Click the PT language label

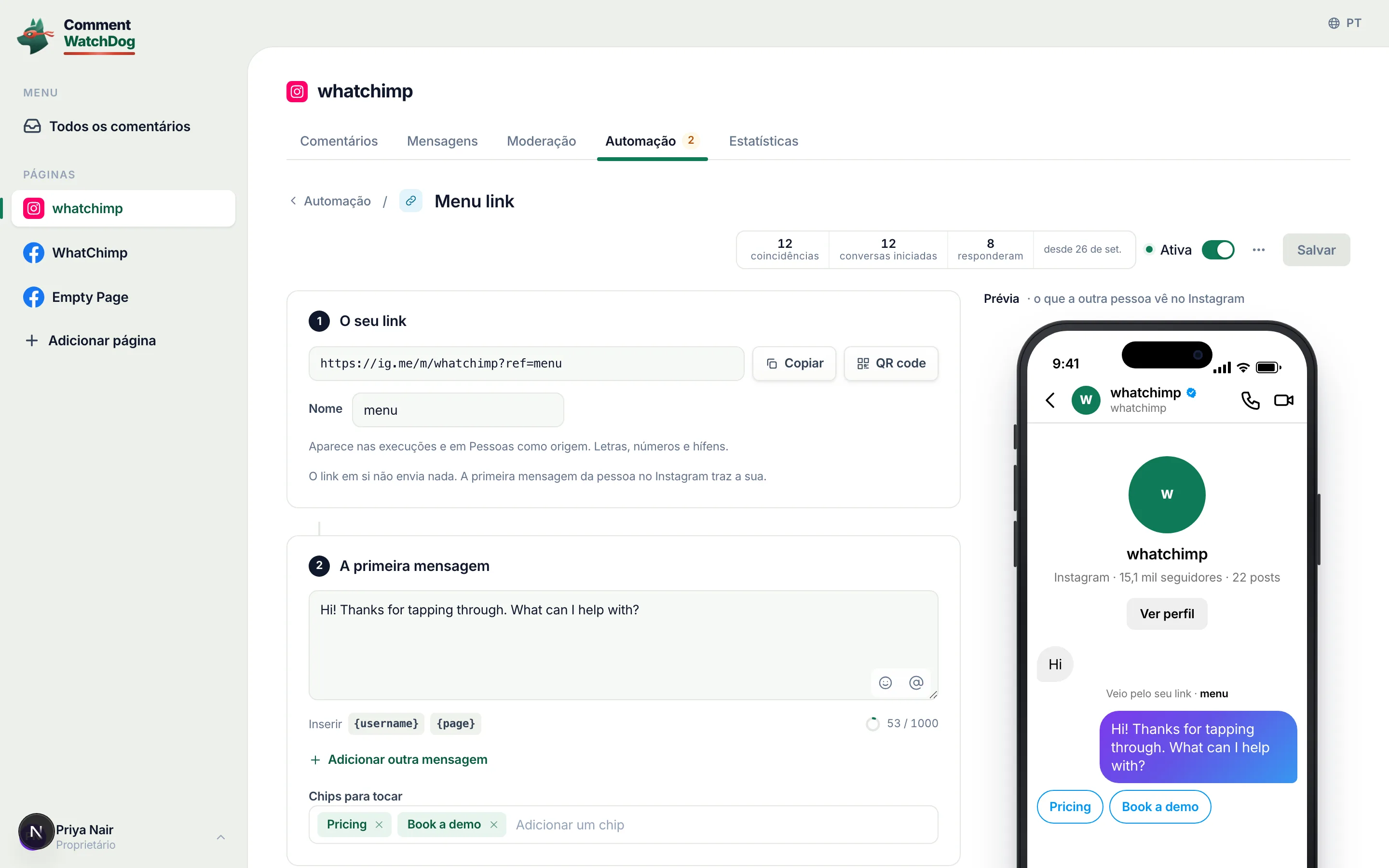click(x=1353, y=23)
